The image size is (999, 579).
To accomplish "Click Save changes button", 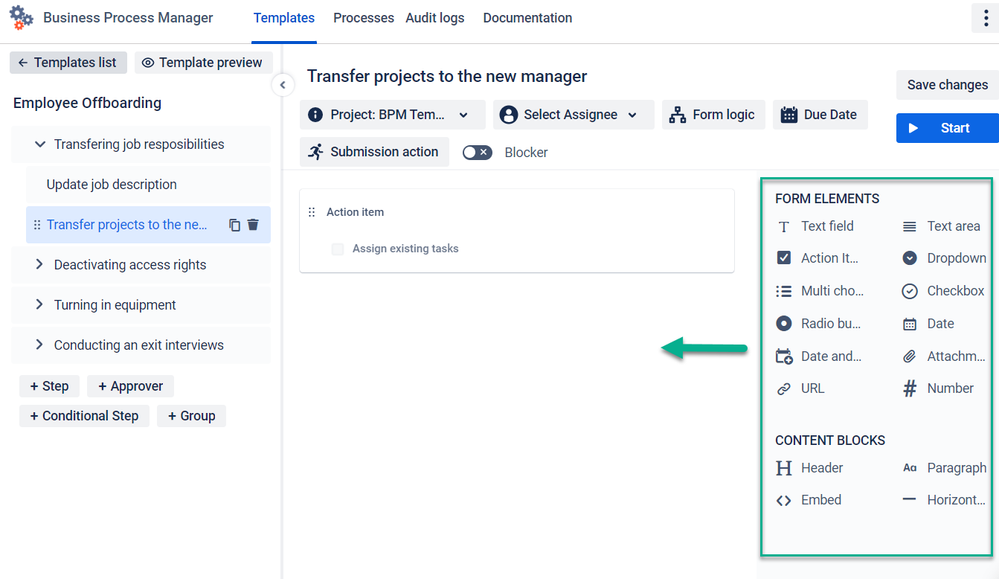I will [947, 85].
